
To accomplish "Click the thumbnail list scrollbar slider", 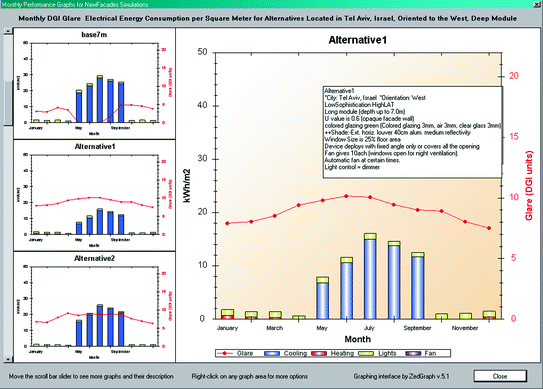I will click(8, 103).
